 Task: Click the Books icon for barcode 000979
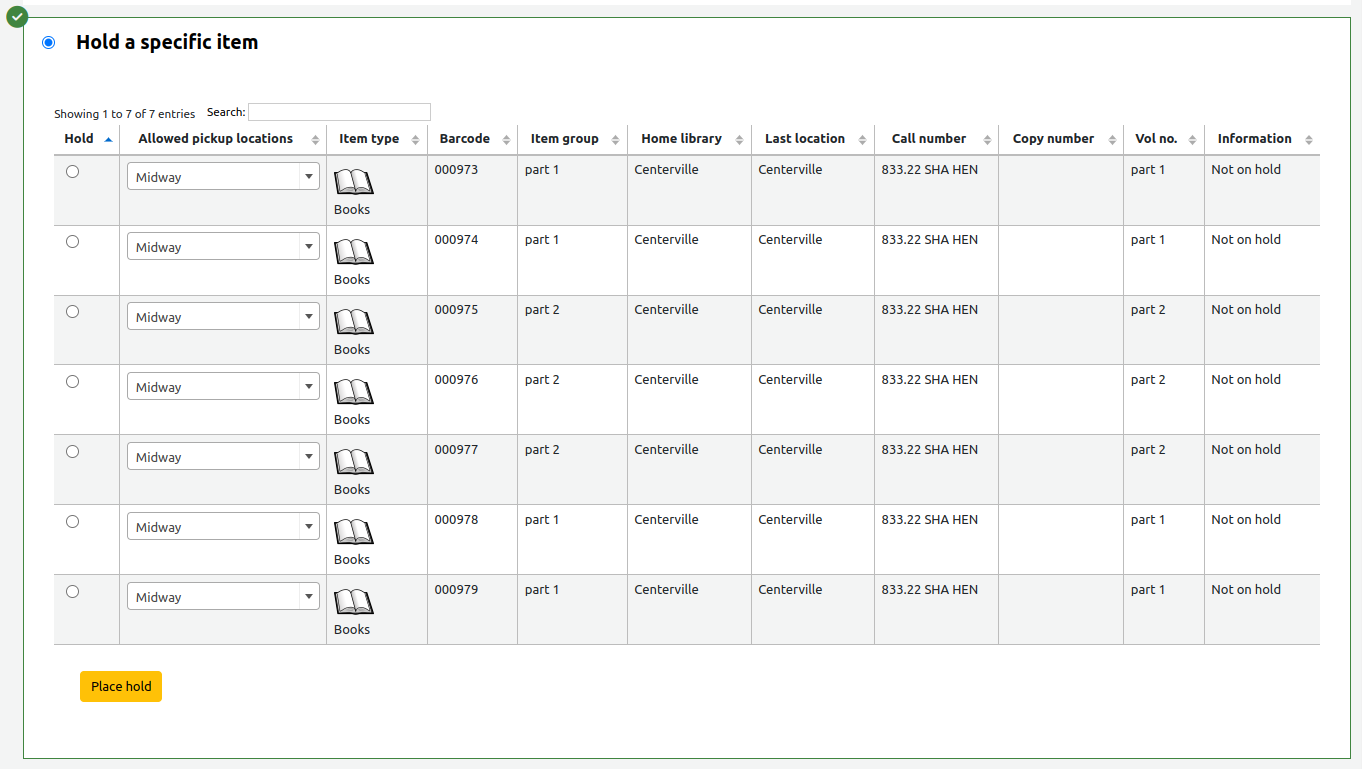click(353, 603)
